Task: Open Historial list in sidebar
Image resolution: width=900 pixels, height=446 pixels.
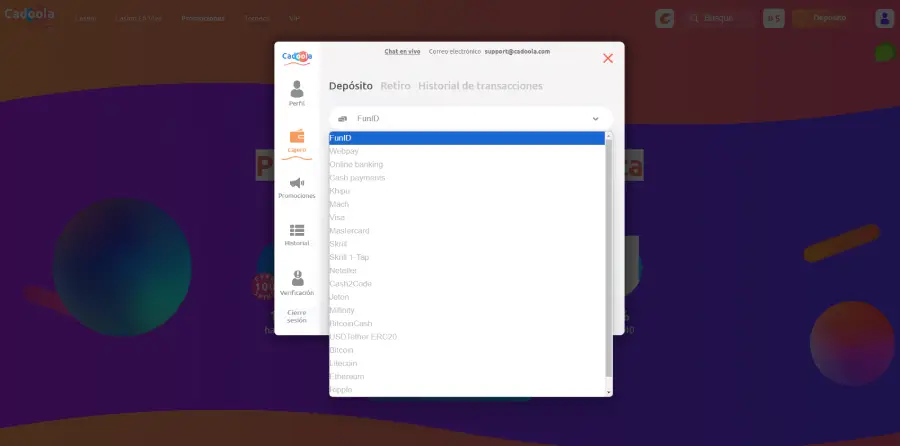Action: [297, 235]
